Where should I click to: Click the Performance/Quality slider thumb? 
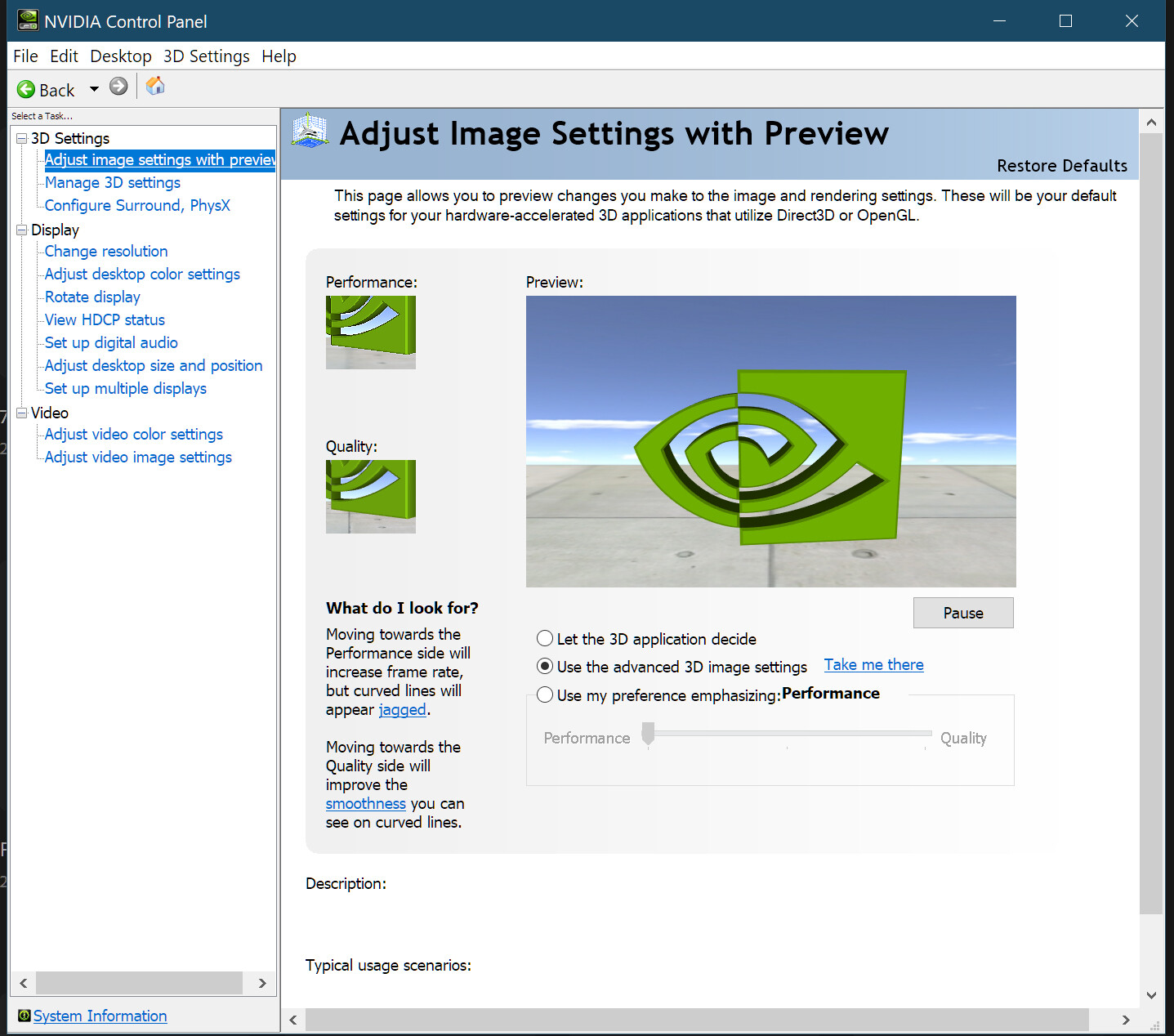[648, 734]
